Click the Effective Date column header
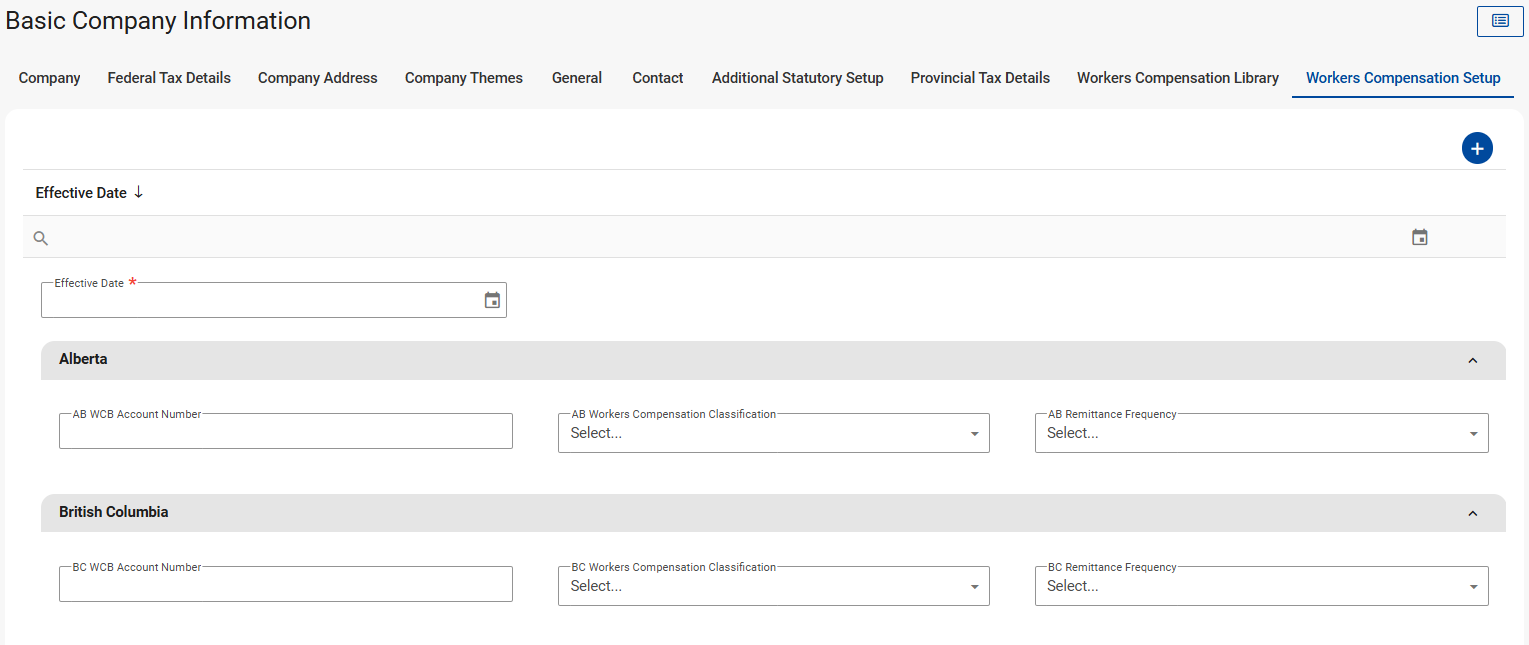 point(81,193)
